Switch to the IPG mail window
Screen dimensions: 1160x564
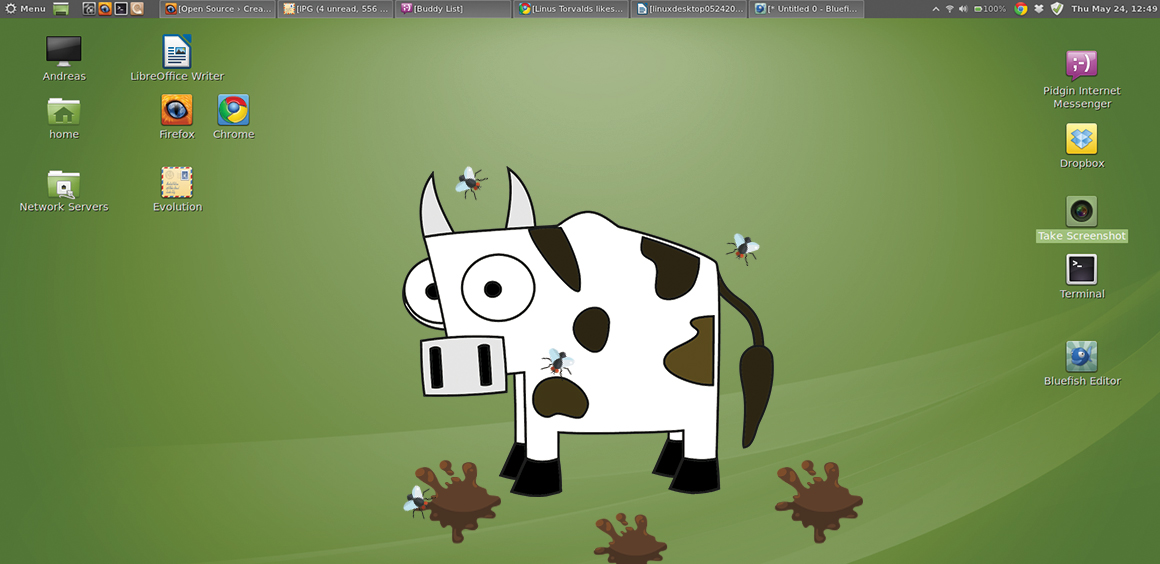click(336, 9)
